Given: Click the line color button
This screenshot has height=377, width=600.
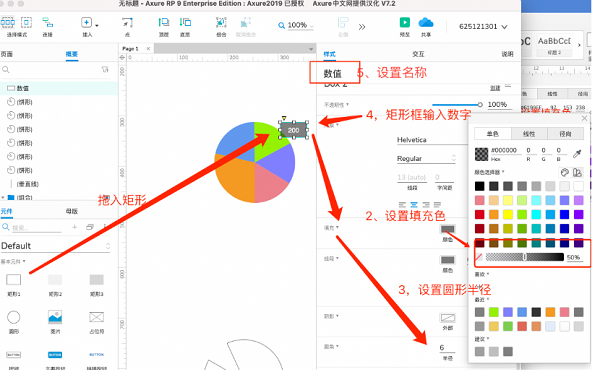Looking at the screenshot, I should pyautogui.click(x=447, y=260).
